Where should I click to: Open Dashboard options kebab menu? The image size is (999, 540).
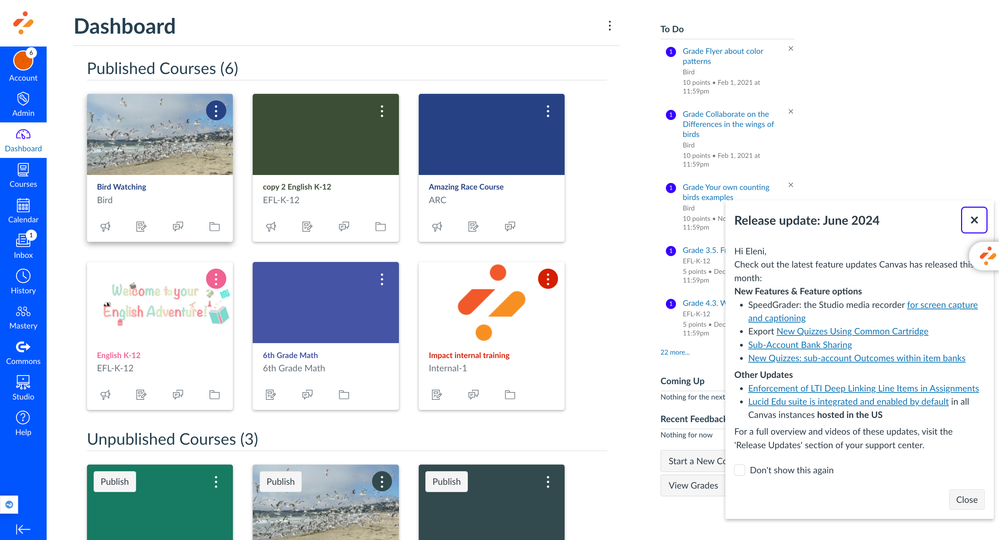click(610, 25)
